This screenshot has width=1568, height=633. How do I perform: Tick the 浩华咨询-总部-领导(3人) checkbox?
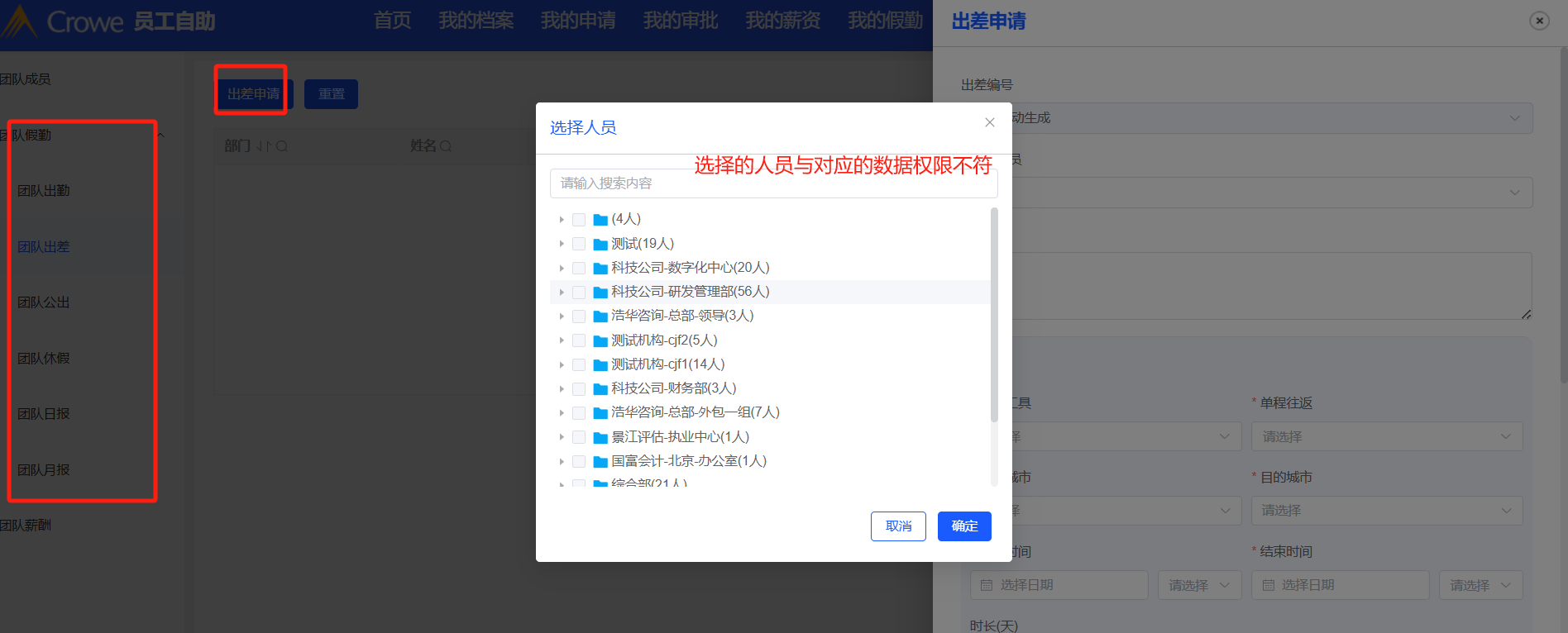579,316
